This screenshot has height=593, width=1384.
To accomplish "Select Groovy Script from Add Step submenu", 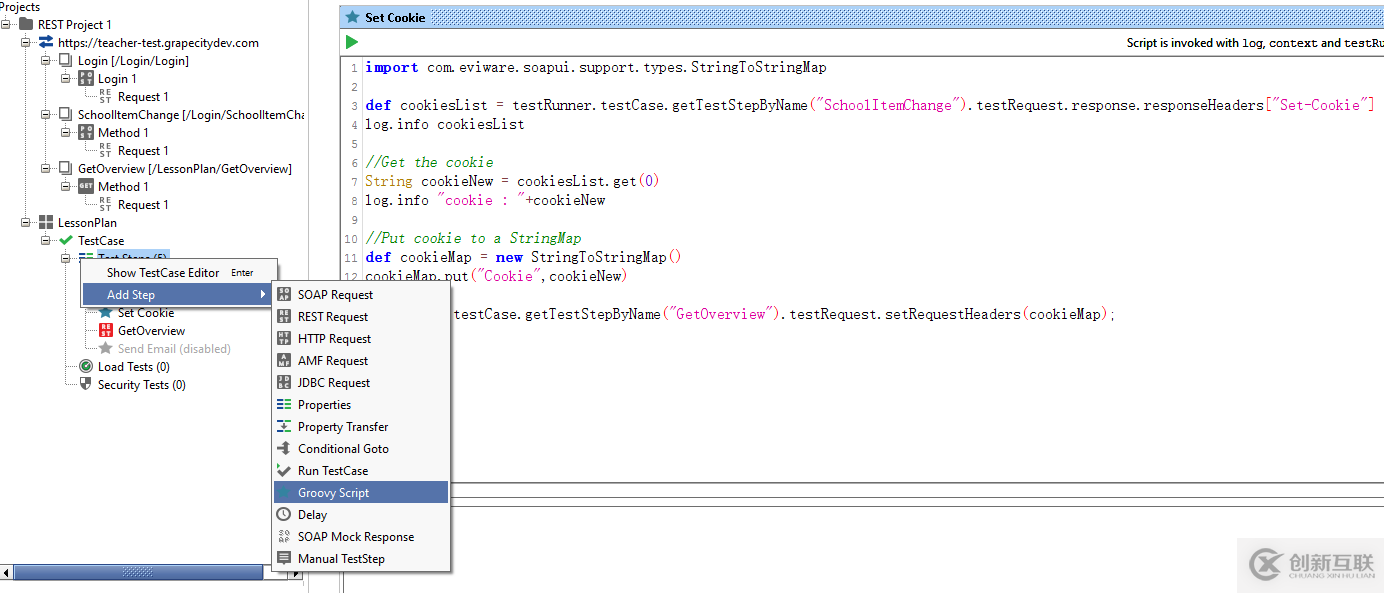I will 361,492.
